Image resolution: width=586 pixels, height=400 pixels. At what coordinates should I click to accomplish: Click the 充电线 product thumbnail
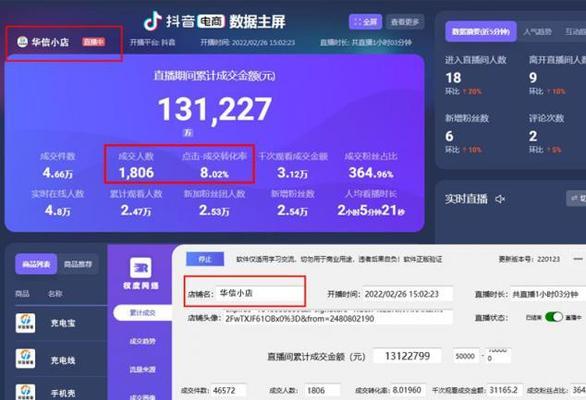(x=25, y=359)
